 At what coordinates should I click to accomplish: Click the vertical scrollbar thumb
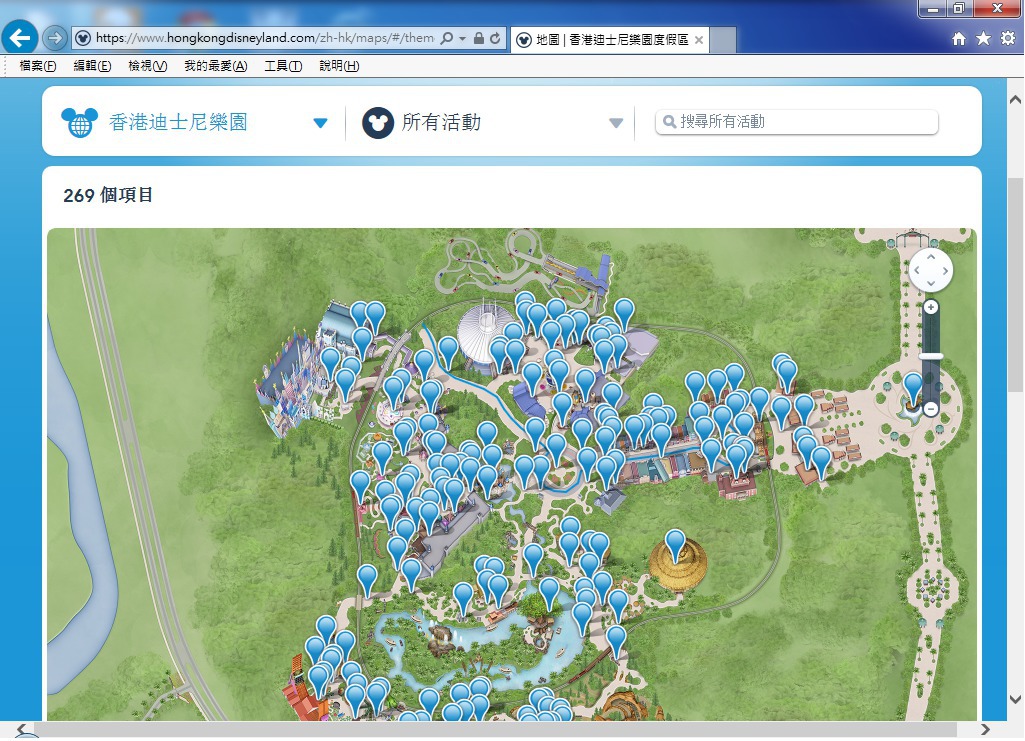[x=1015, y=284]
